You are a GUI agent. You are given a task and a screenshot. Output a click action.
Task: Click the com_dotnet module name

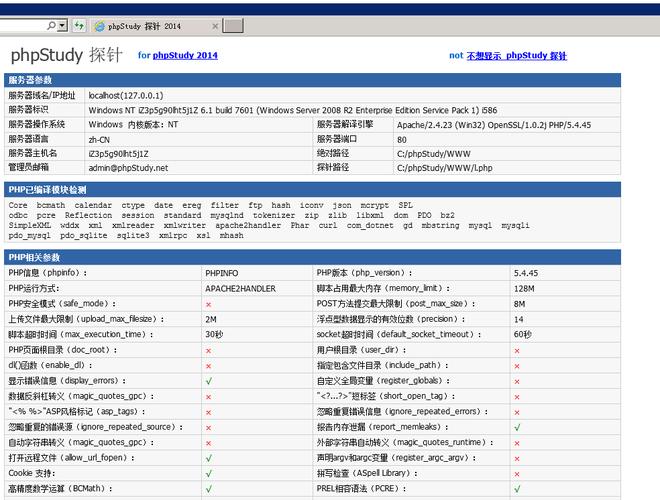coord(370,225)
